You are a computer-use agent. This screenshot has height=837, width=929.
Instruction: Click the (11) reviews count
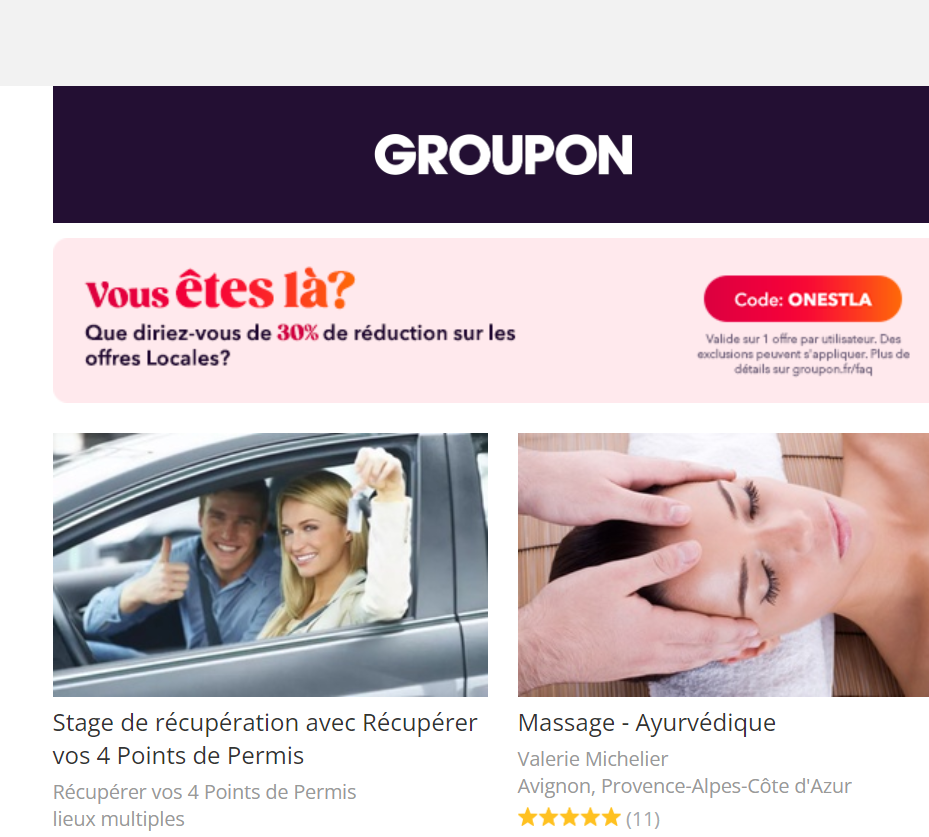(x=643, y=819)
